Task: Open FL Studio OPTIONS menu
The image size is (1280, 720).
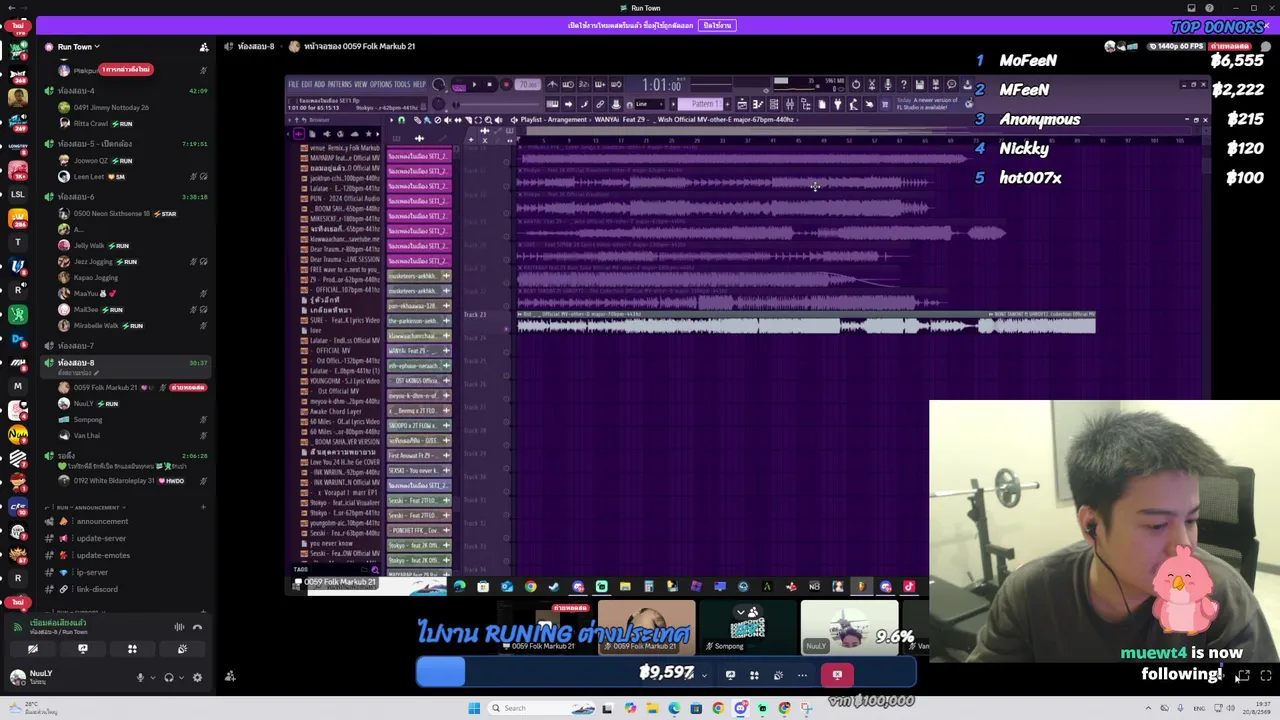Action: tap(381, 84)
